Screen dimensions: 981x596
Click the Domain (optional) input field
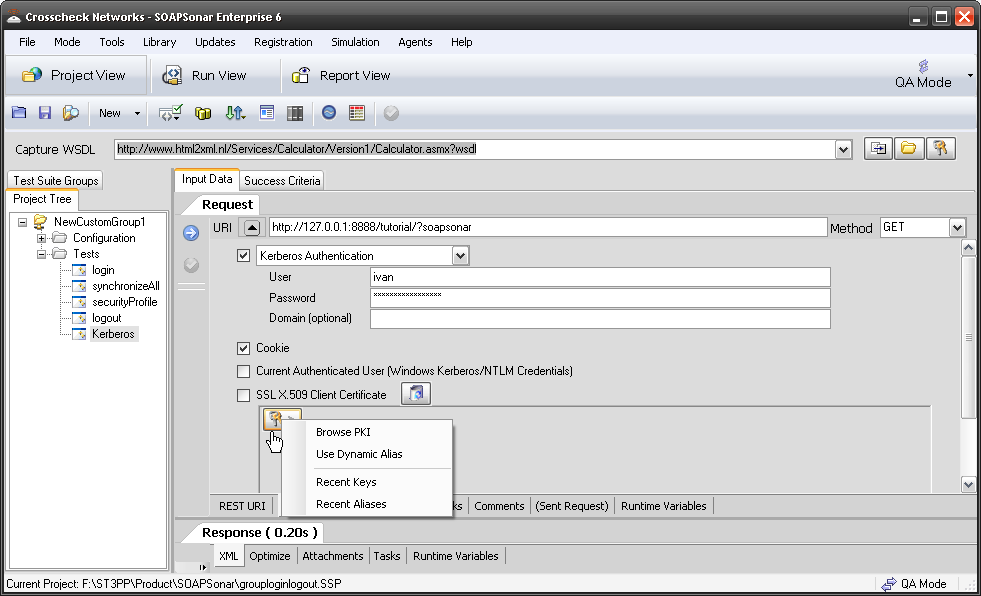[600, 318]
